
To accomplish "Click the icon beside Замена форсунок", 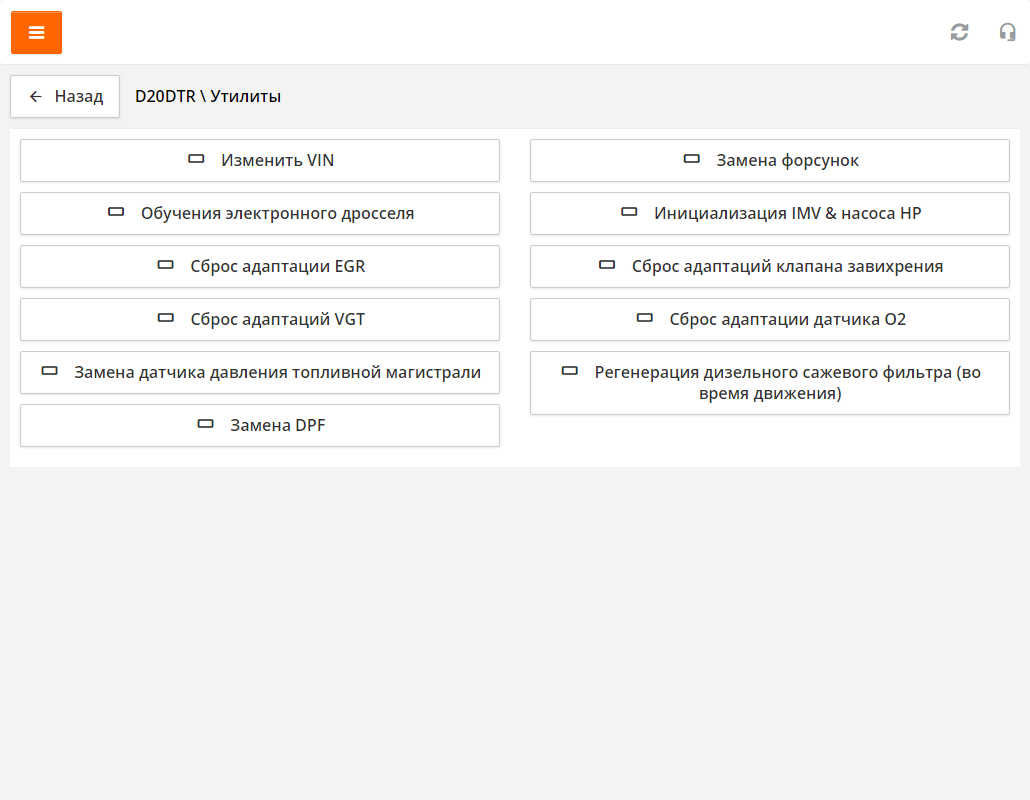I will [691, 159].
